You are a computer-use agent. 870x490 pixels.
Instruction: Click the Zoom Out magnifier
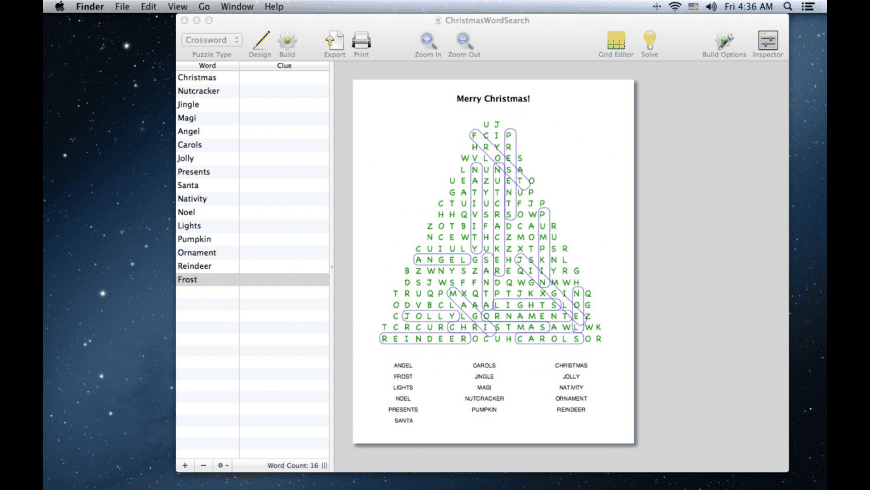tap(464, 40)
